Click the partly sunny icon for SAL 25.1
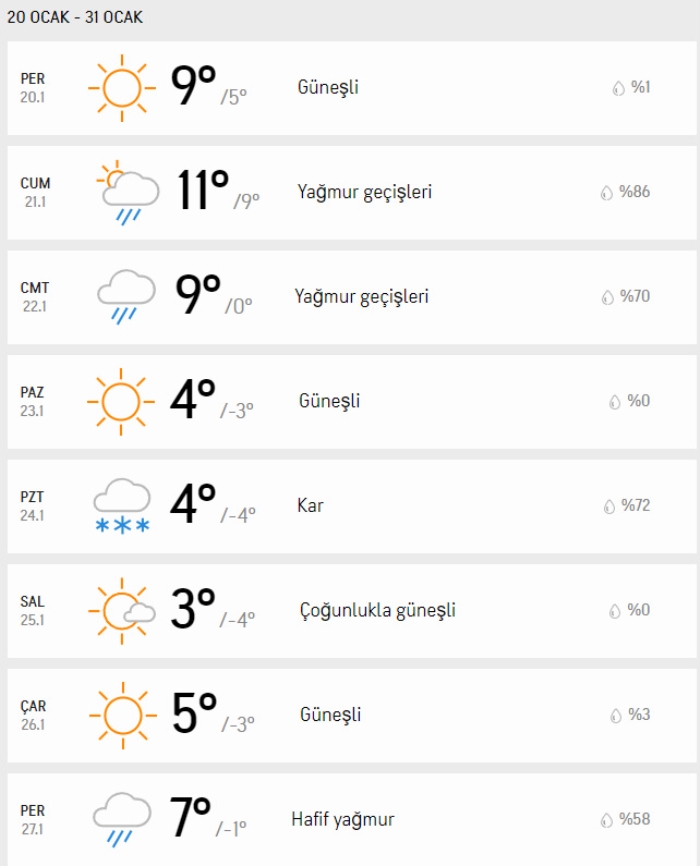Viewport: 700px width, 866px height. tap(122, 610)
